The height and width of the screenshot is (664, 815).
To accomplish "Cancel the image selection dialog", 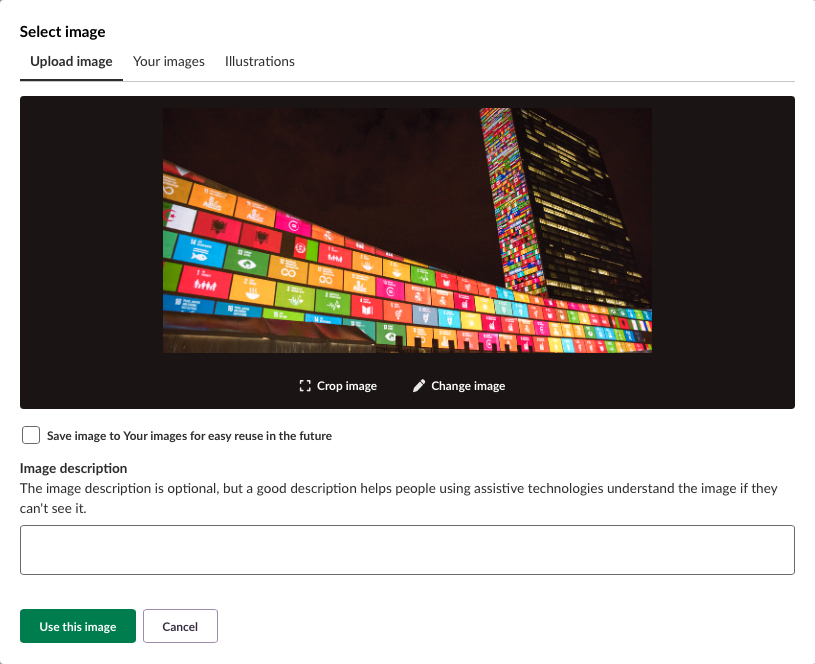I will click(180, 626).
